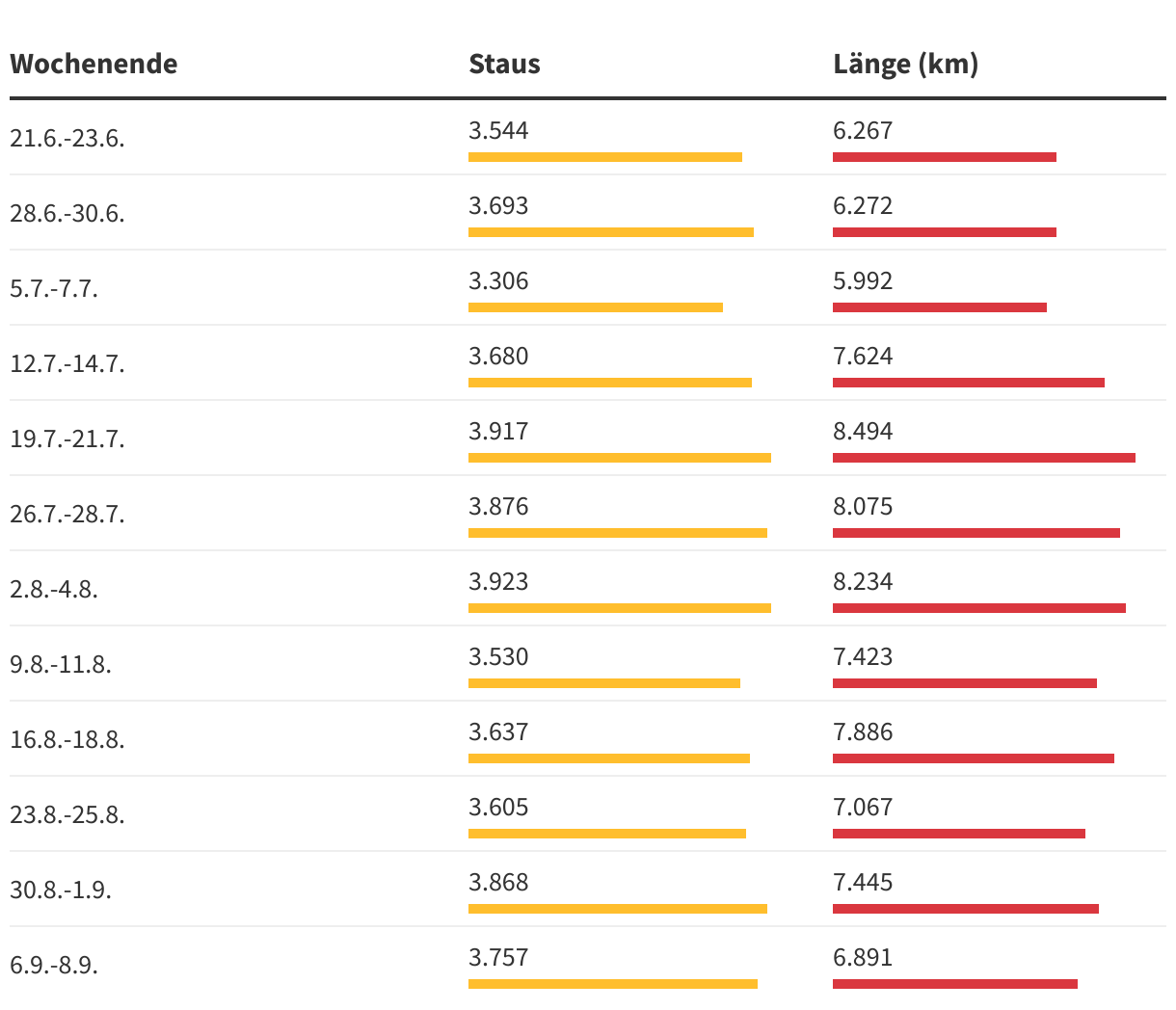The width and height of the screenshot is (1176, 1010).
Task: Click the Staus value 3.306
Action: (498, 280)
